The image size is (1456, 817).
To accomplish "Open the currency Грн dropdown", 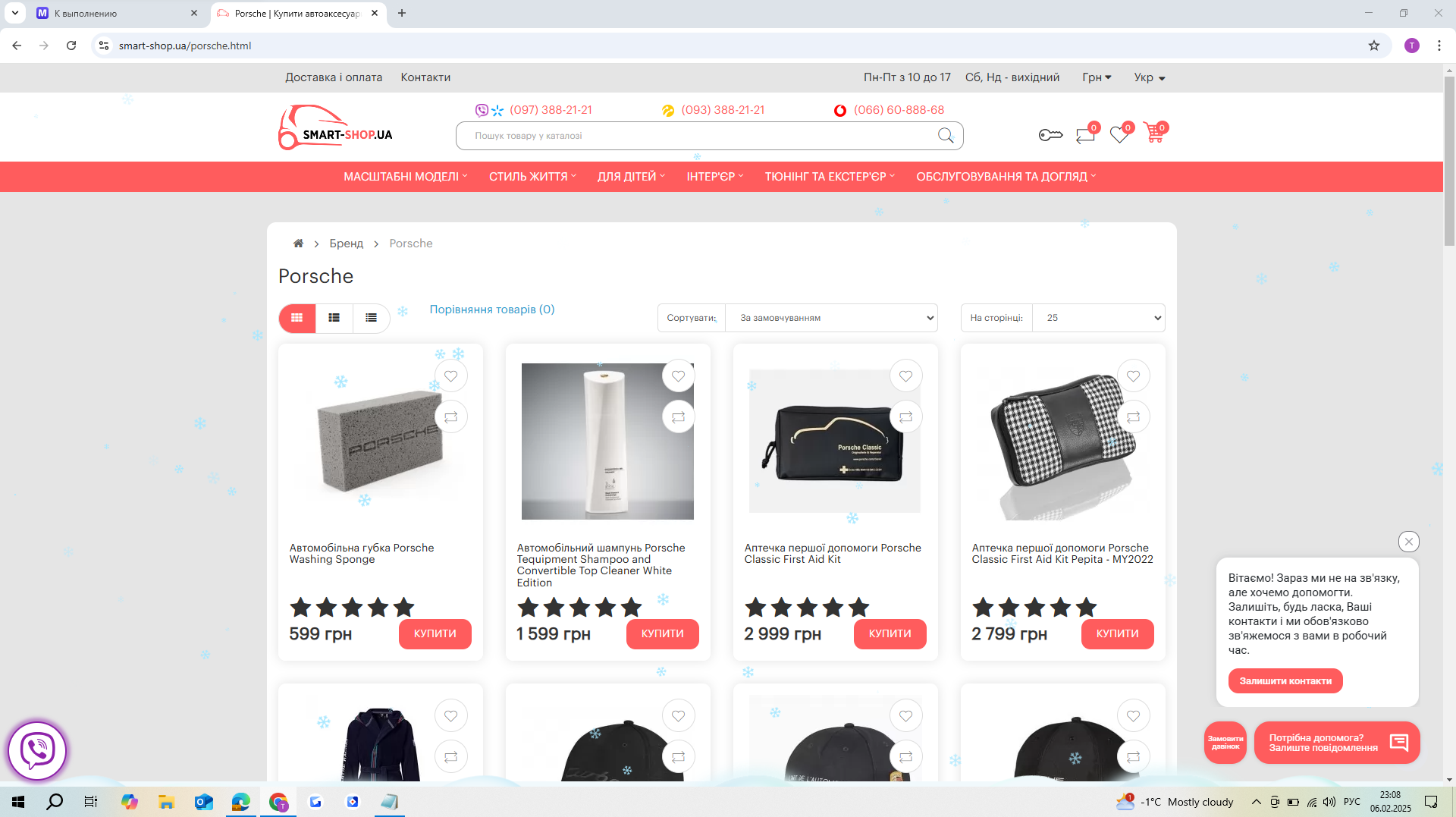I will click(1097, 77).
